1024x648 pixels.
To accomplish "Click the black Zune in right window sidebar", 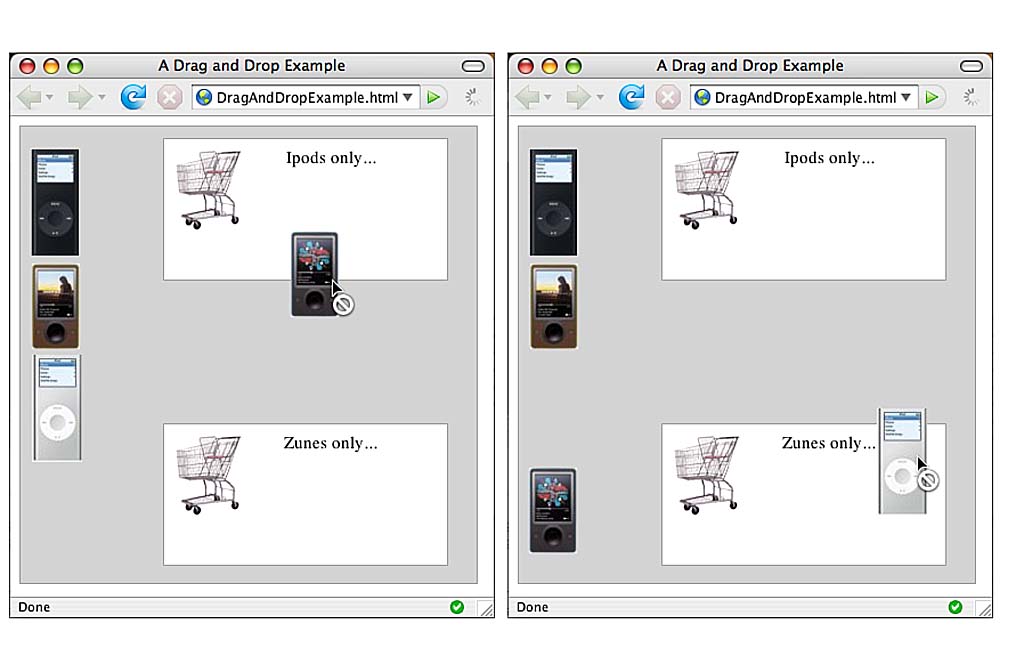I will pyautogui.click(x=553, y=510).
